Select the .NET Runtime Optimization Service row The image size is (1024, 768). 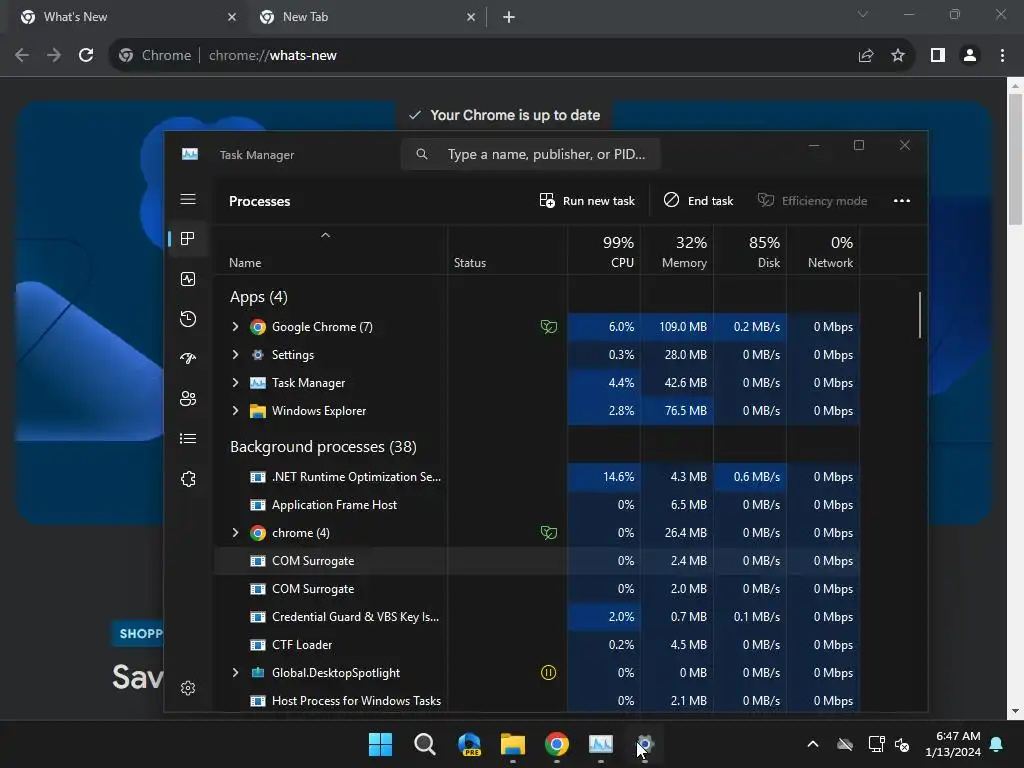536,477
